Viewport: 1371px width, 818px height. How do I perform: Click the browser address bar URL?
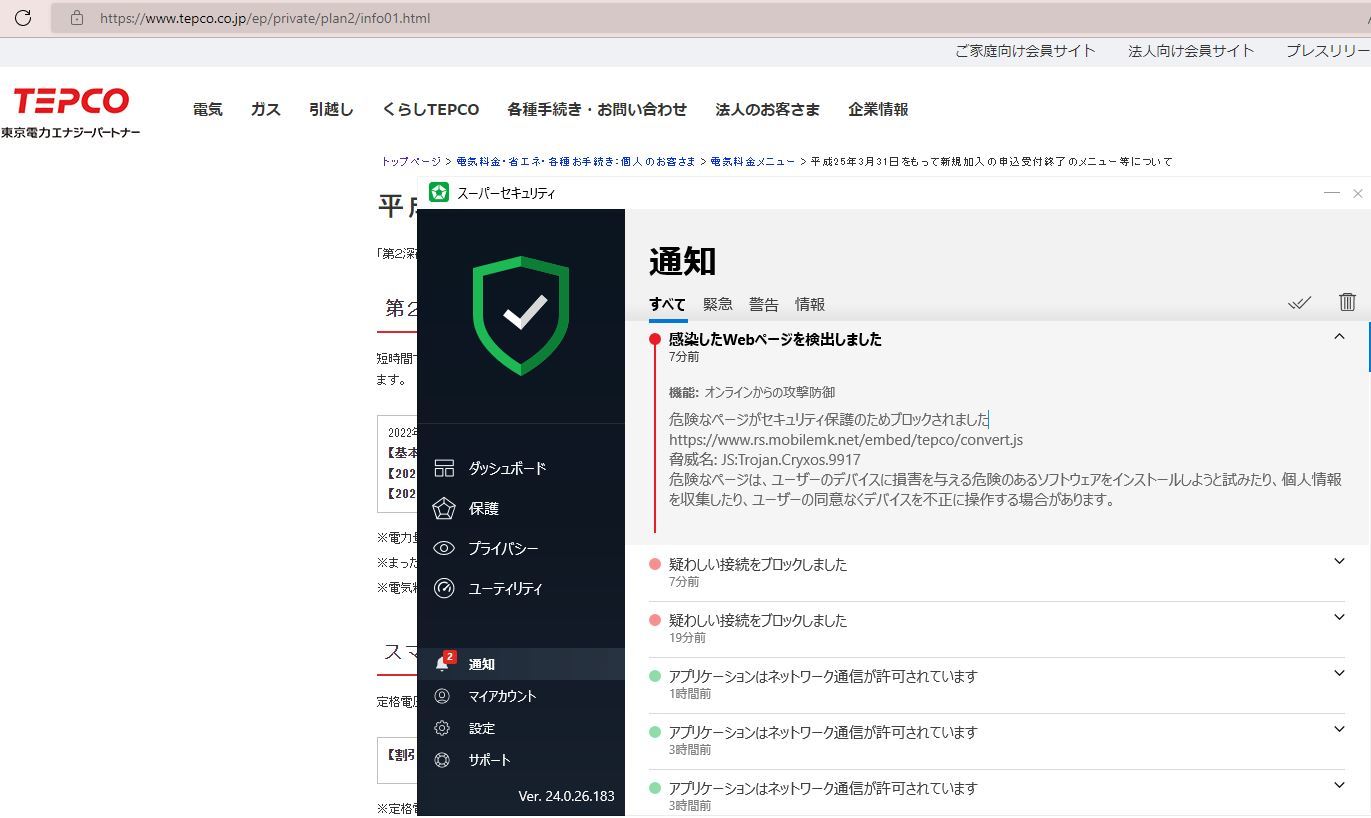coord(265,18)
